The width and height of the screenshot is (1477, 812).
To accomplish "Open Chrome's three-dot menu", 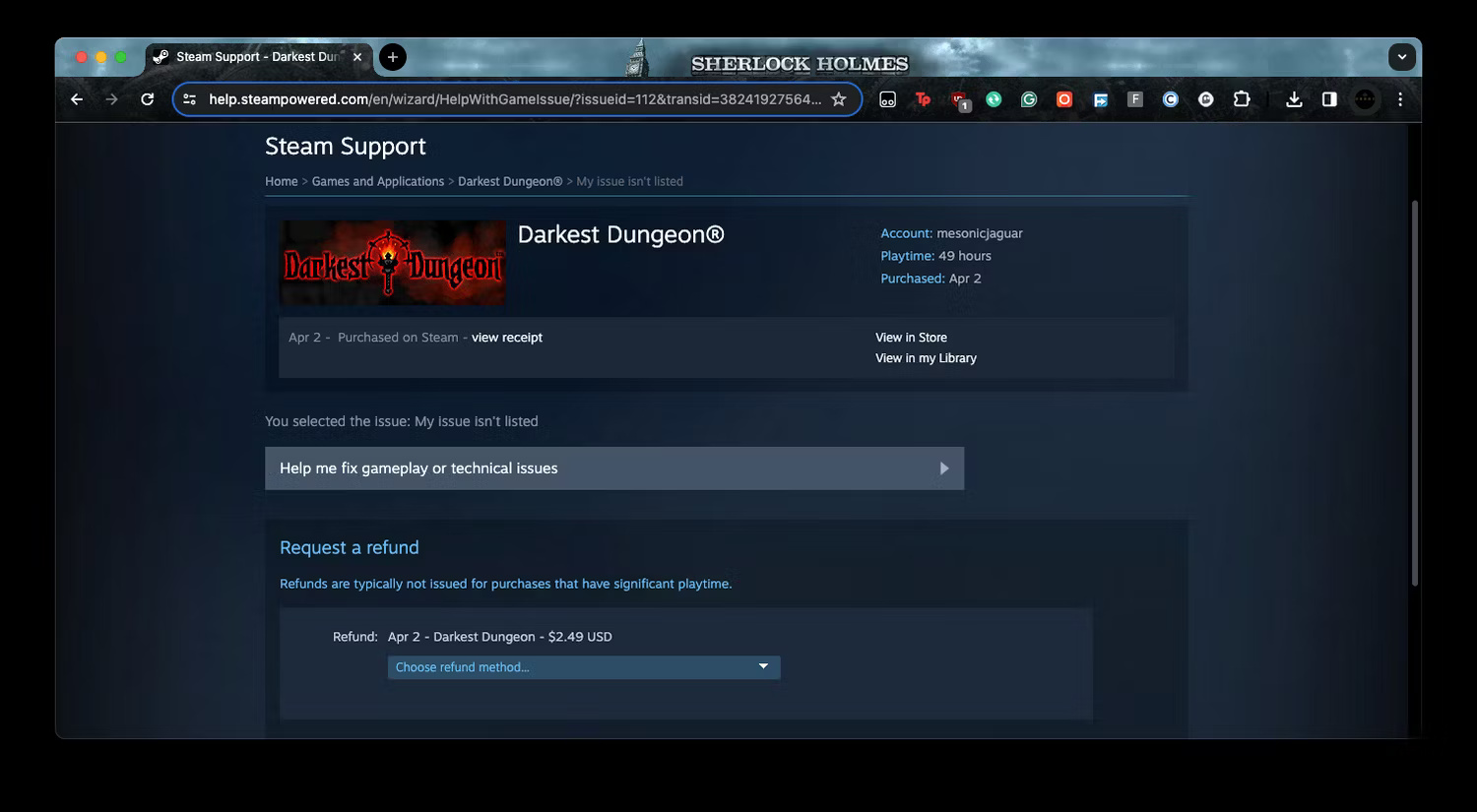I will pyautogui.click(x=1400, y=98).
